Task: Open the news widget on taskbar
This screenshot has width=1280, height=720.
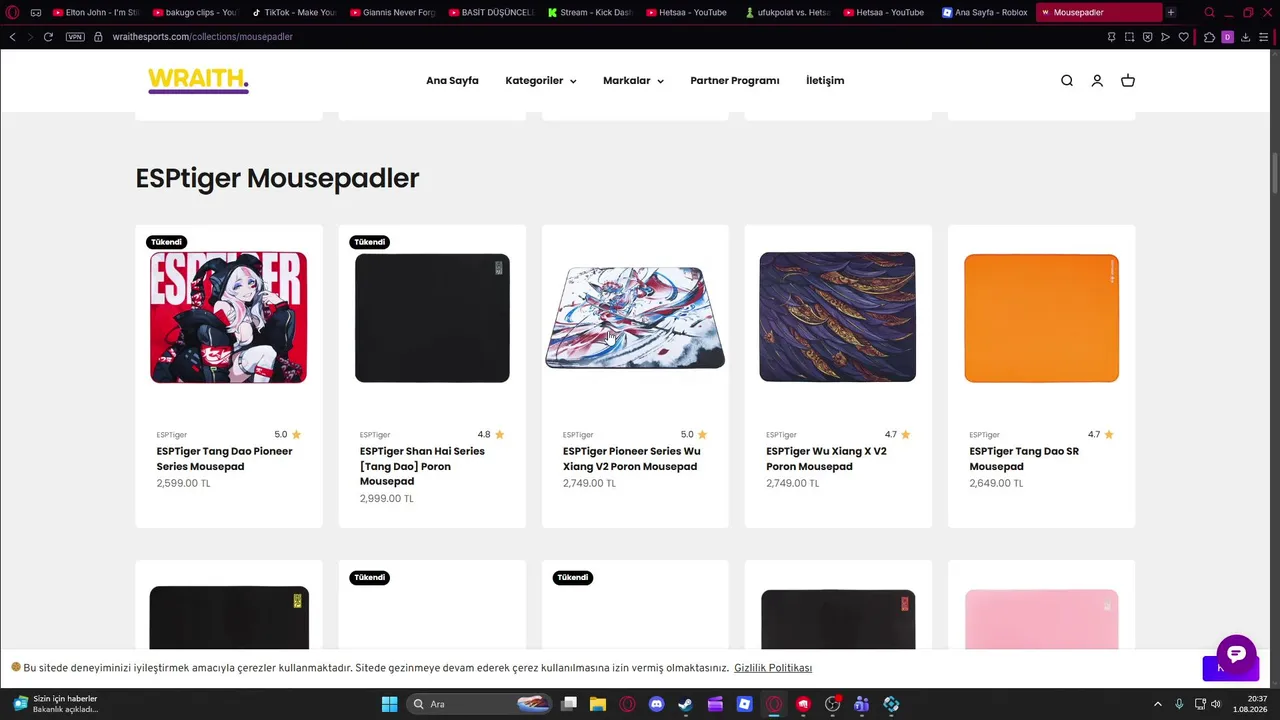Action: pos(56,704)
